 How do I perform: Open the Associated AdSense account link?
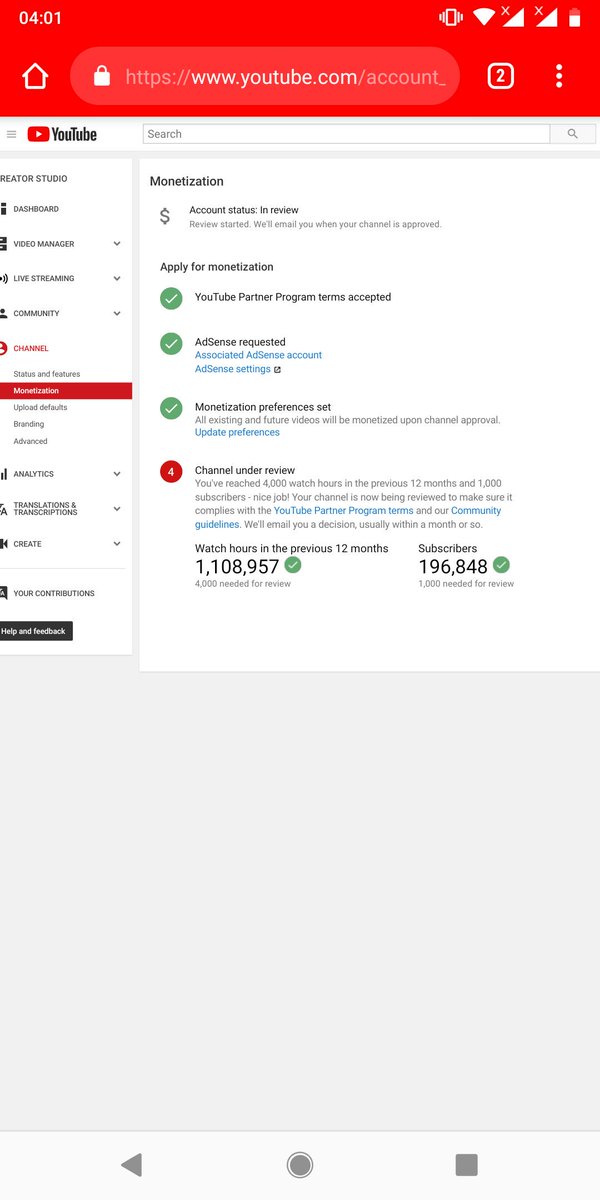pos(258,355)
